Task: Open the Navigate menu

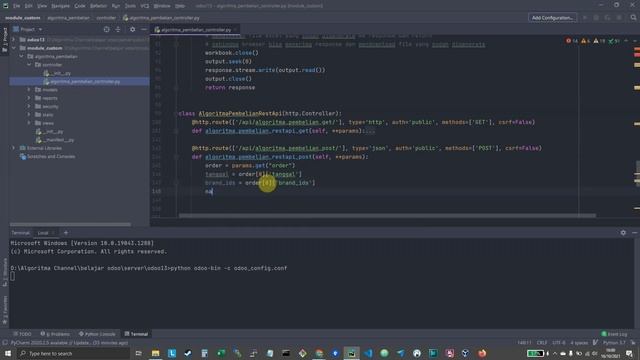Action: [60, 6]
